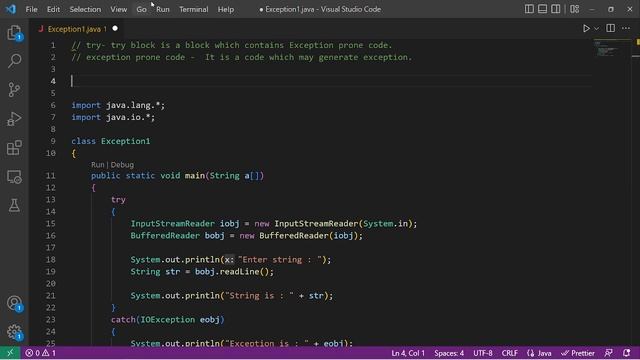Viewport: 640px width, 360px height.
Task: Open the Explorer view in activity bar
Action: pos(14,33)
